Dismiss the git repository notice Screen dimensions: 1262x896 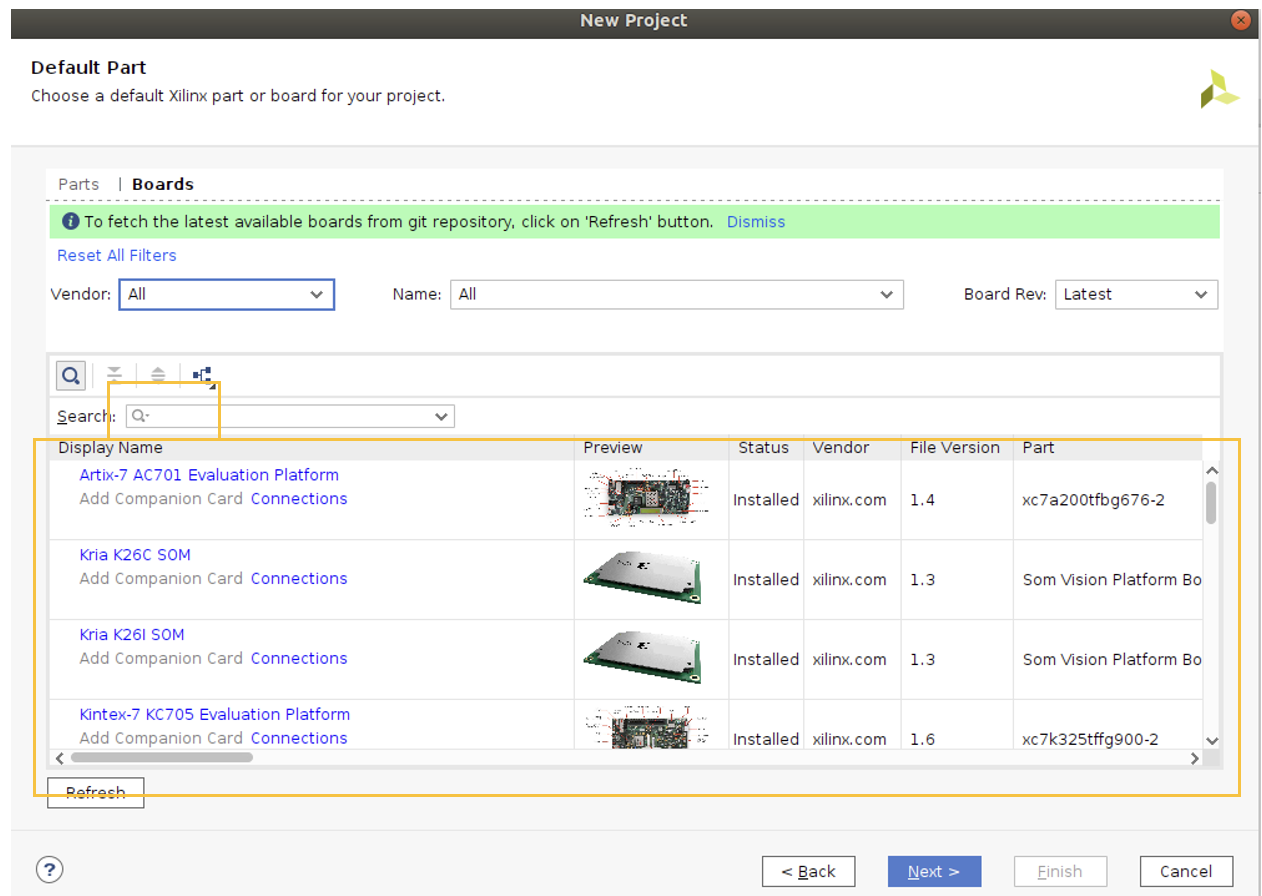(755, 222)
